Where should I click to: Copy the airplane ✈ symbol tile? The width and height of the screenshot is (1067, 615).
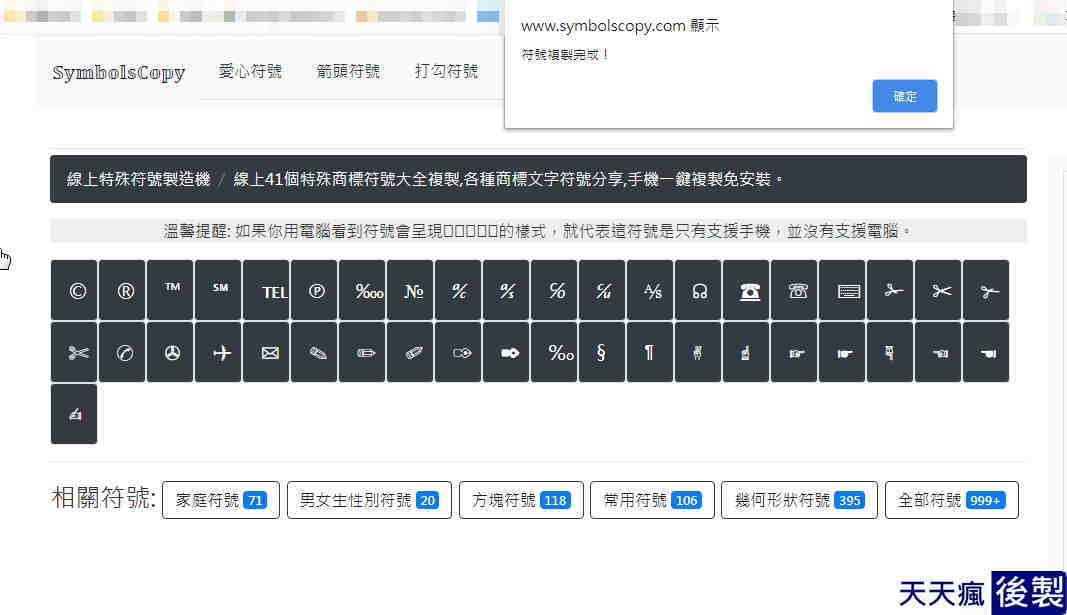(218, 352)
